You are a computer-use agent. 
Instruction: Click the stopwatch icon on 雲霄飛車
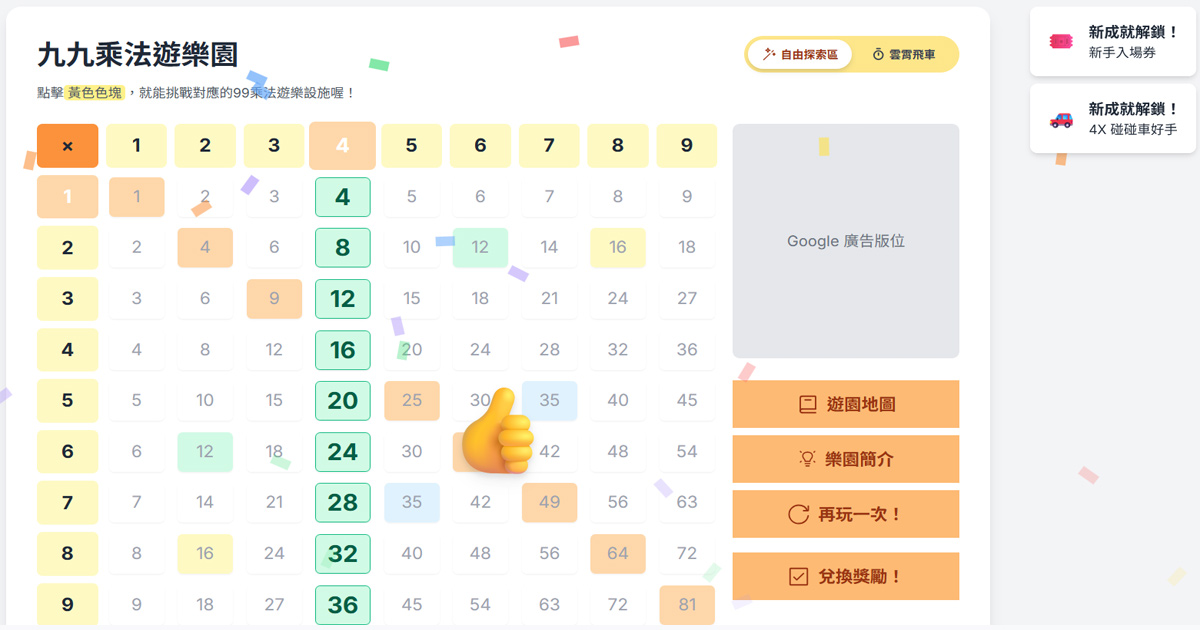coord(878,54)
